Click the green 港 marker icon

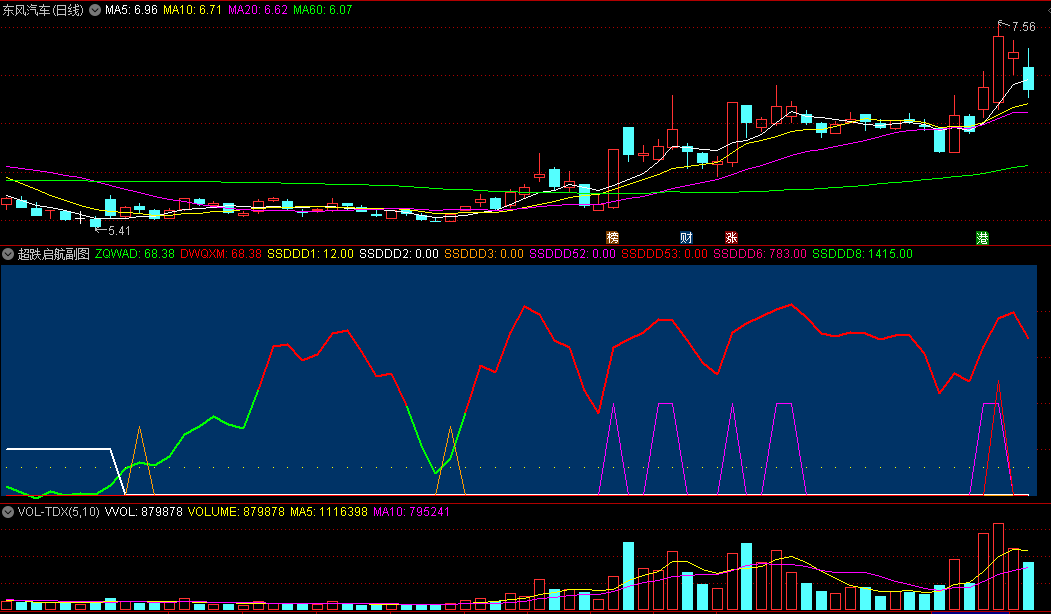(982, 237)
